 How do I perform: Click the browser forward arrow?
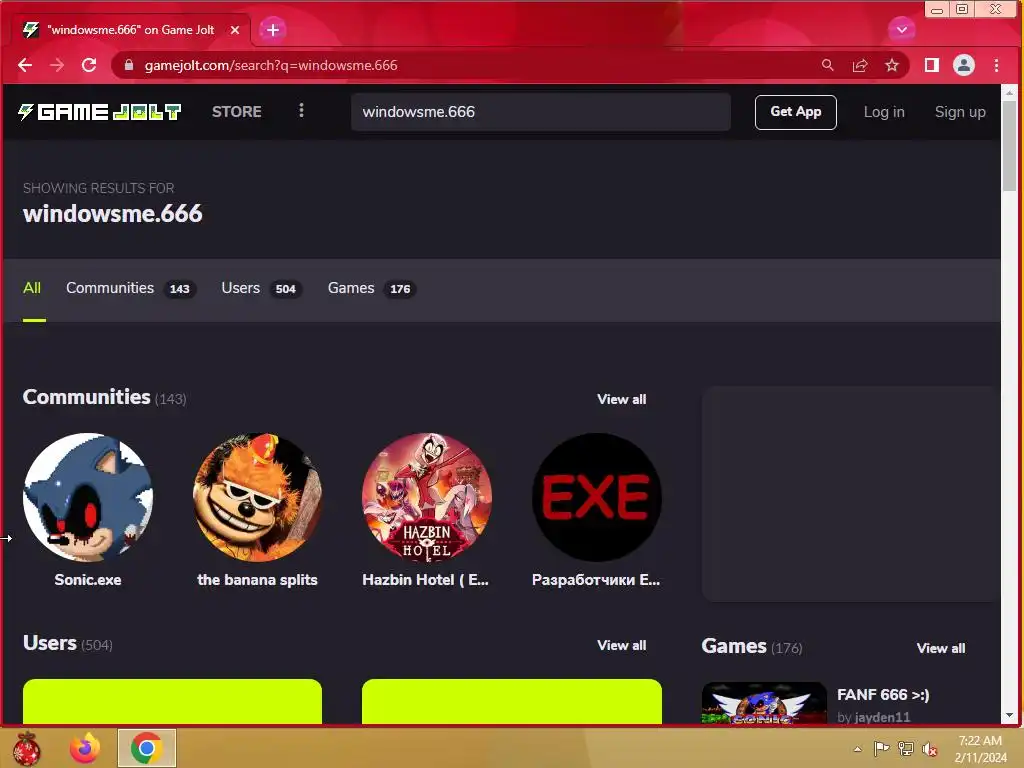pos(57,65)
